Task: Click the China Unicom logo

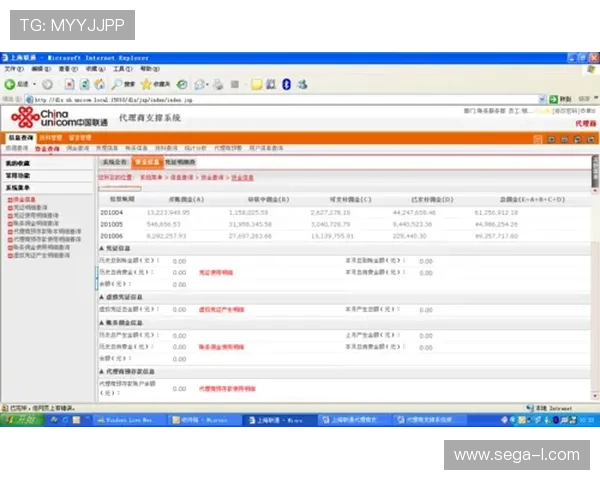Action: [58, 119]
